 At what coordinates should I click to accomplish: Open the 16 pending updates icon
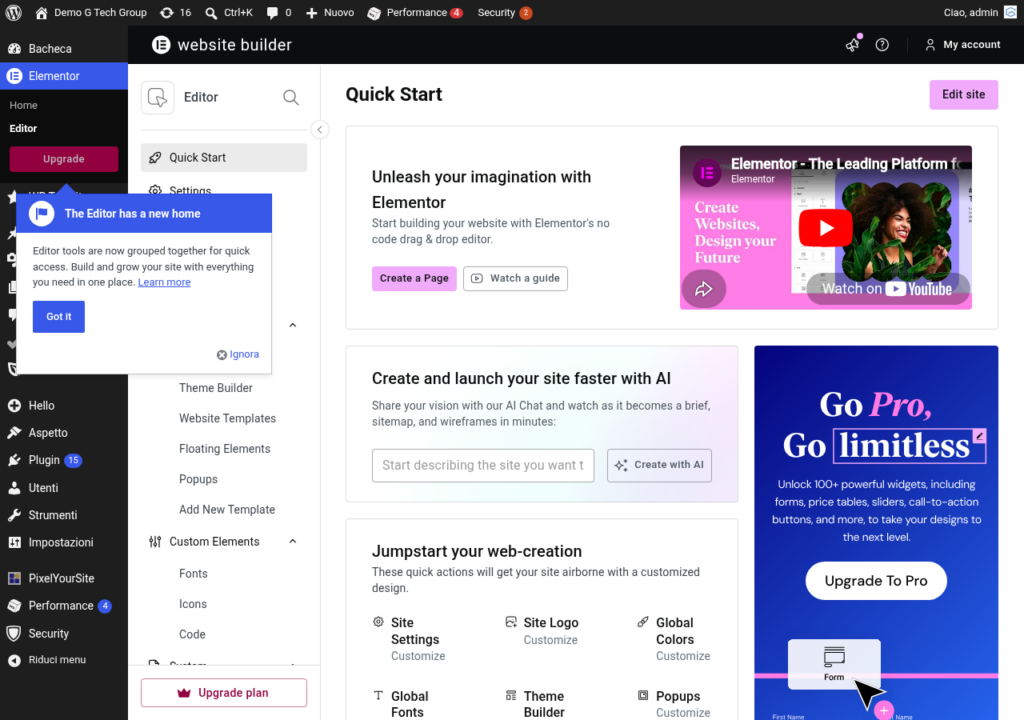click(176, 12)
